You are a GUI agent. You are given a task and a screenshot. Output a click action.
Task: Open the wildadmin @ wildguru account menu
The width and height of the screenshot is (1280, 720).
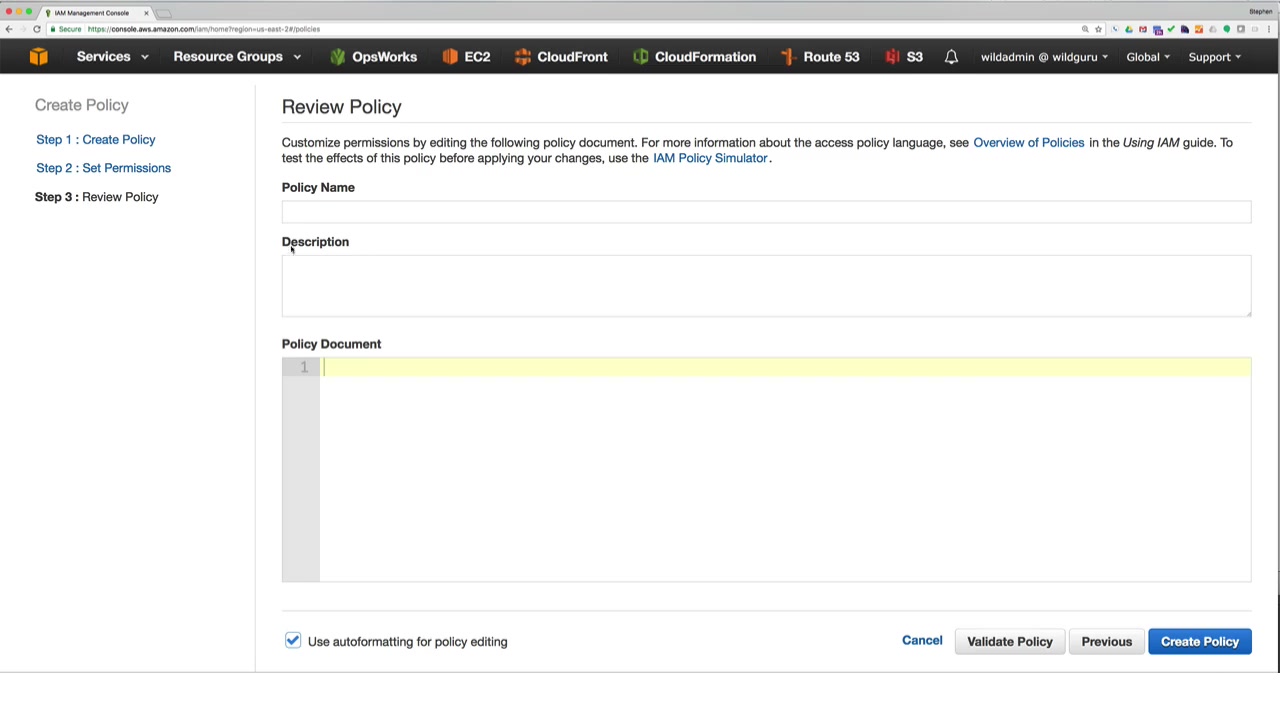[1043, 57]
